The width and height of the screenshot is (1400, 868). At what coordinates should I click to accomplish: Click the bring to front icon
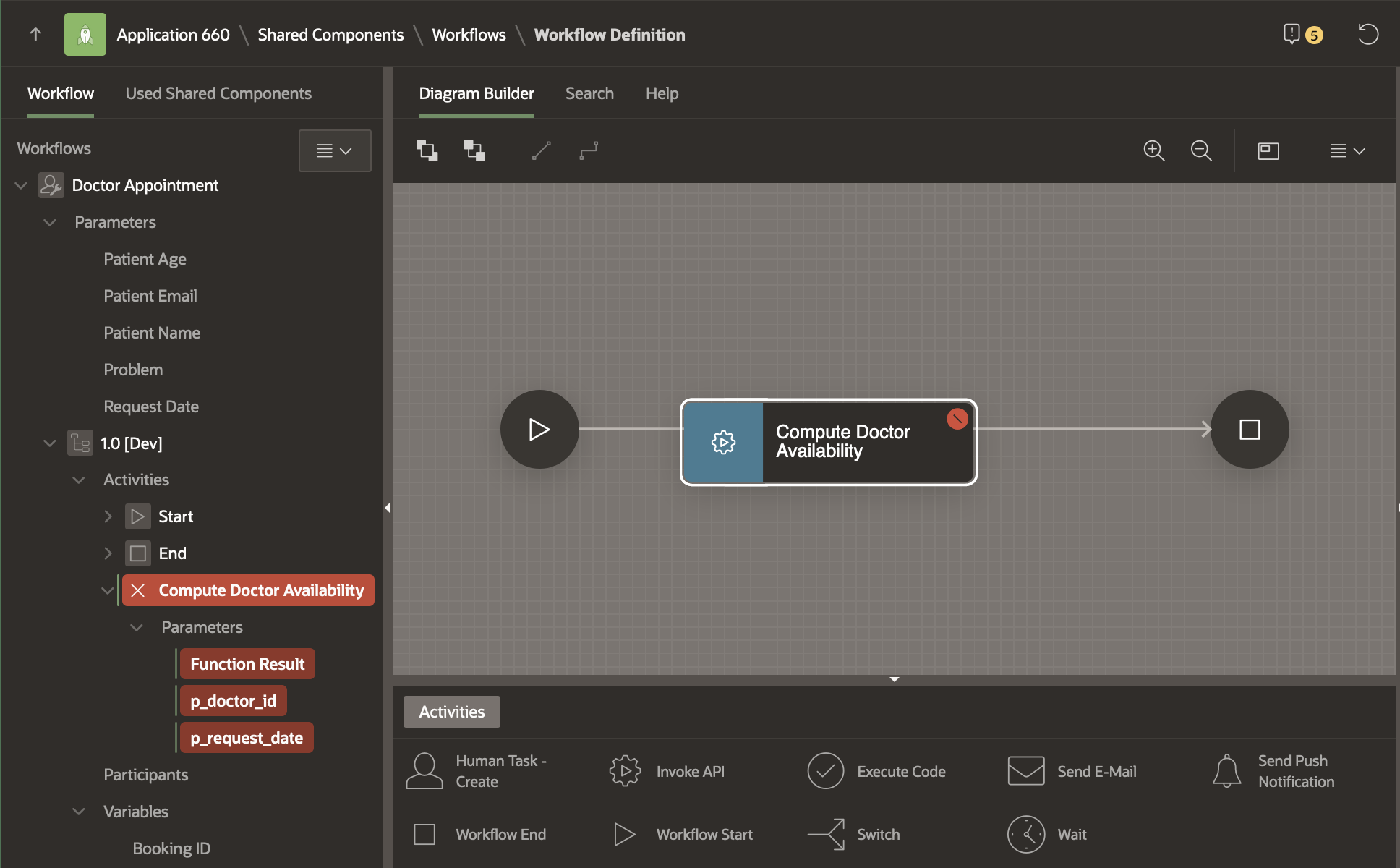pos(427,150)
